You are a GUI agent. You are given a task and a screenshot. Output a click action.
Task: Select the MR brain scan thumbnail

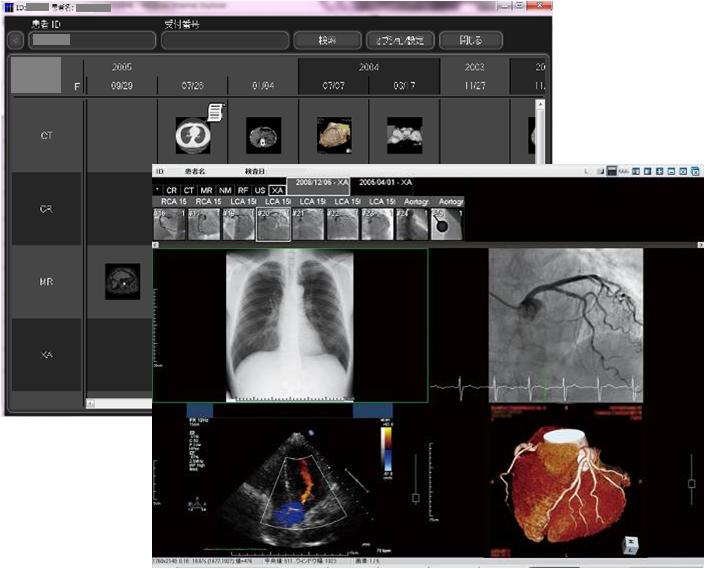pos(123,281)
